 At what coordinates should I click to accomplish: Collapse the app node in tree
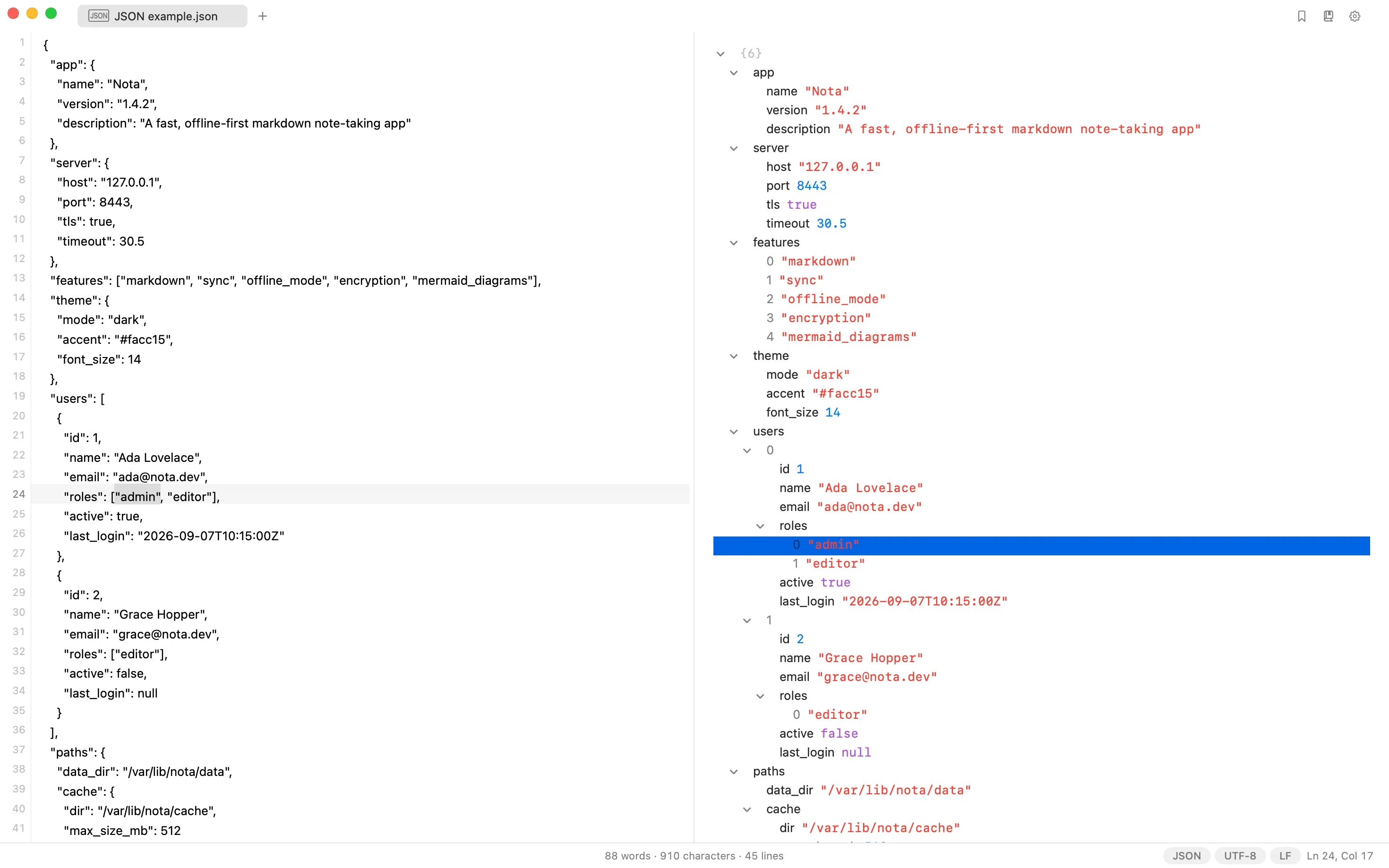(x=733, y=73)
